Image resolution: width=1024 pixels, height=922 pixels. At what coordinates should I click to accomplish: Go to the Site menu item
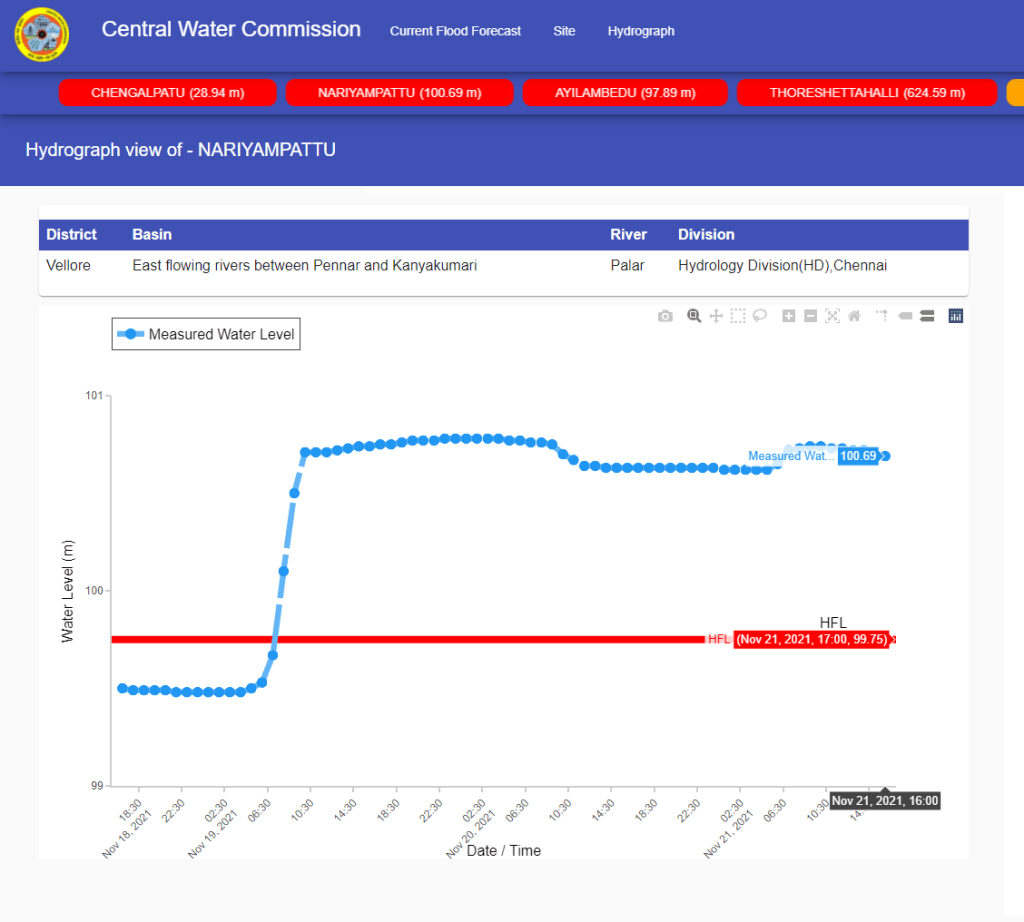tap(564, 31)
